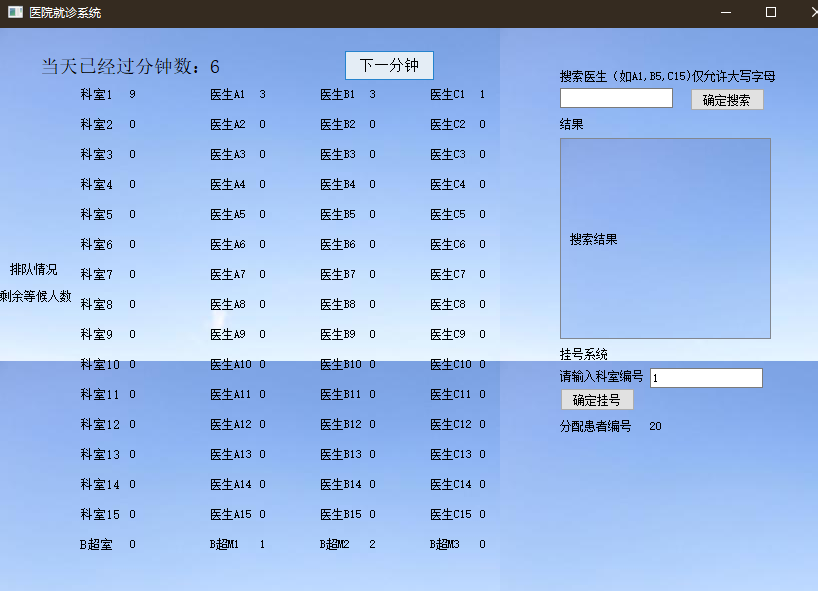Click the 医生C10 label
Image resolution: width=818 pixels, height=591 pixels.
(451, 365)
